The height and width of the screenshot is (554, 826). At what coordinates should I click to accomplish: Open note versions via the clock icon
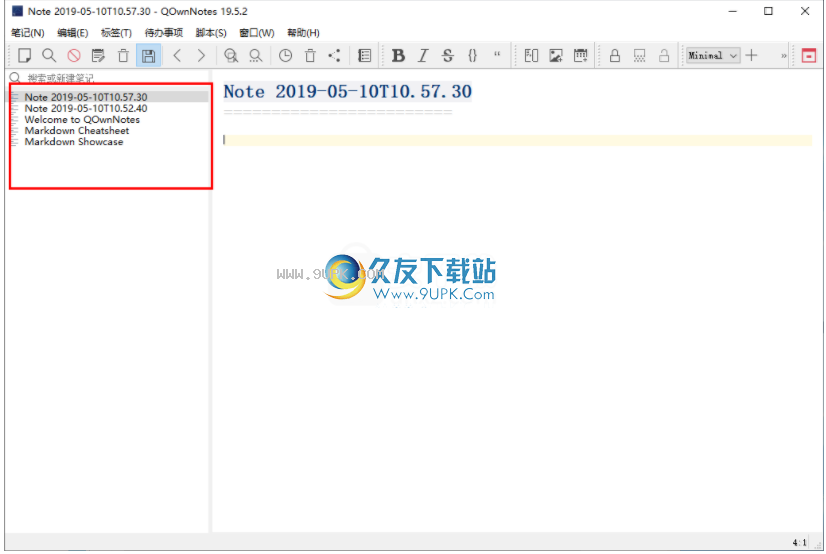(286, 55)
